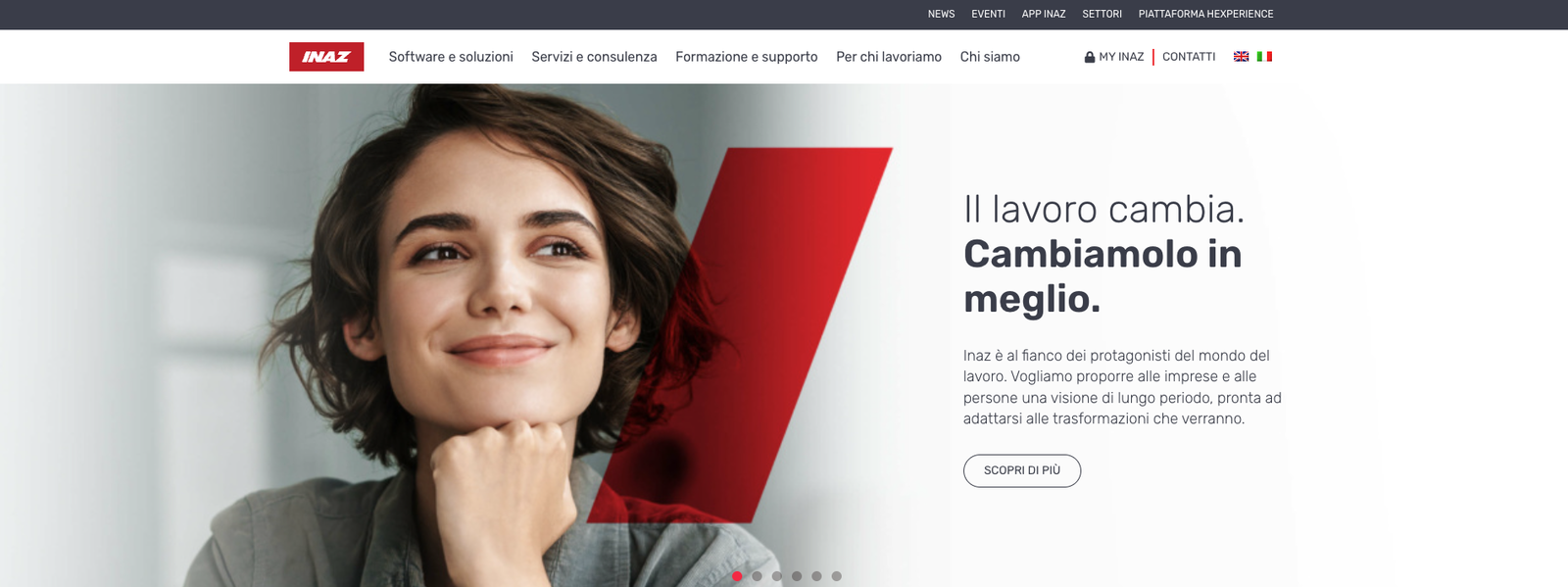Screen dimensions: 1568x587
Task: Visit the PIATTAFORMA HEXPERIENCE link
Action: [1206, 14]
